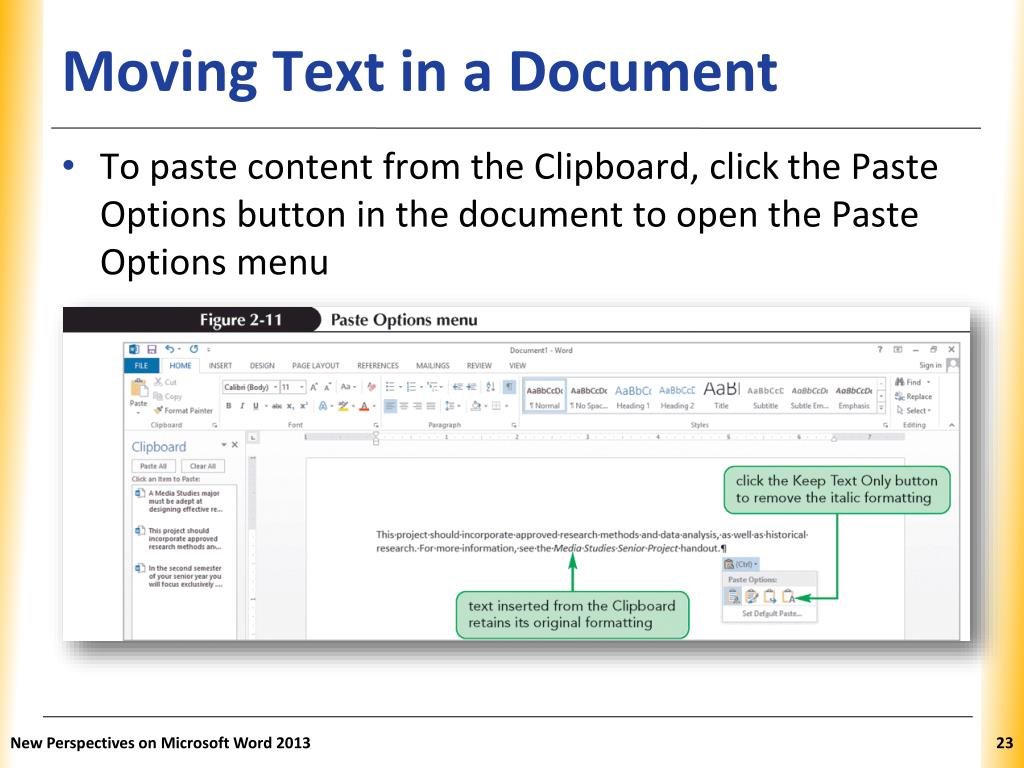
Task: Toggle Subscript formatting
Action: pos(291,406)
